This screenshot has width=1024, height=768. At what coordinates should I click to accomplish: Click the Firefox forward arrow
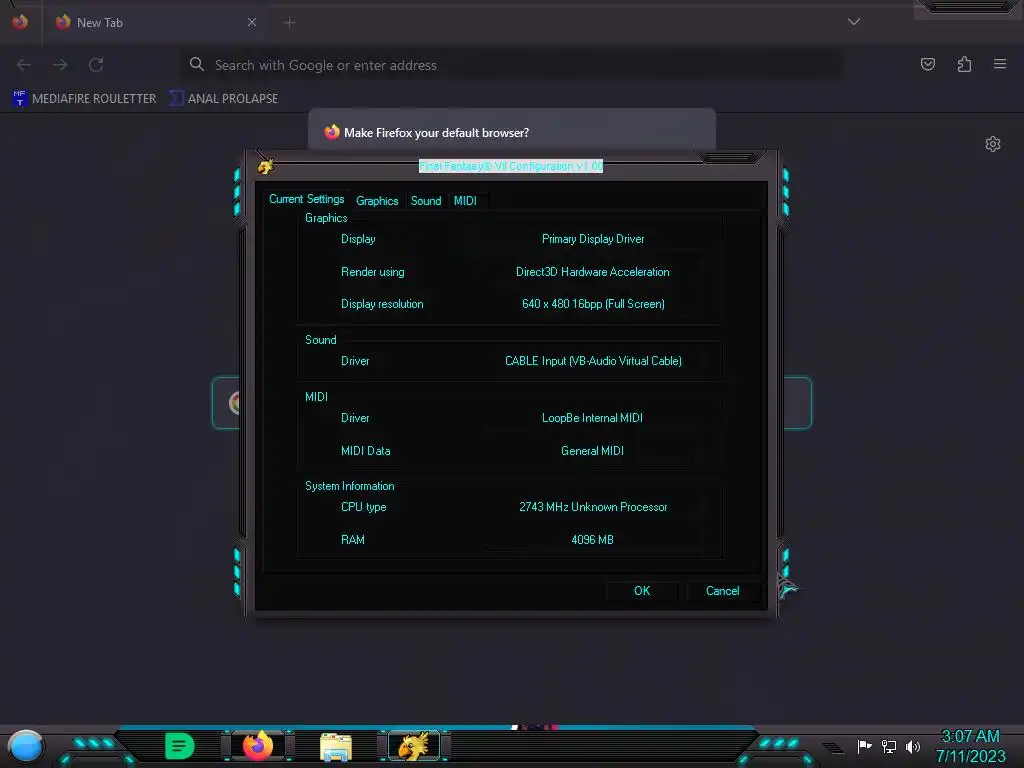[60, 65]
